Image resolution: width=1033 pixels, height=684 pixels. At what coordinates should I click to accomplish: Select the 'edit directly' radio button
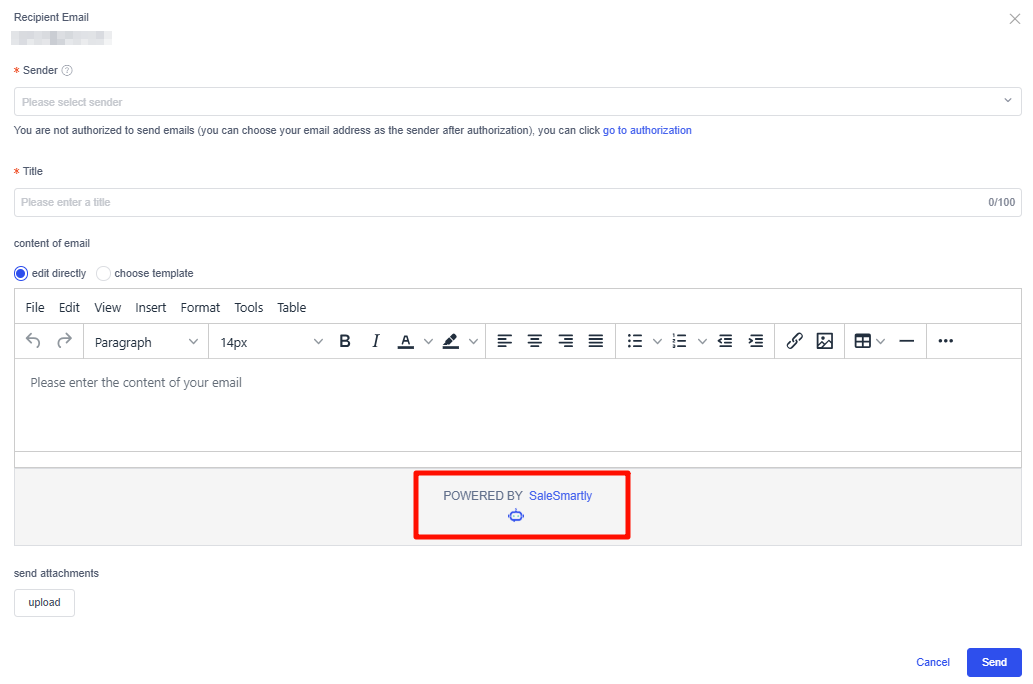[x=21, y=273]
